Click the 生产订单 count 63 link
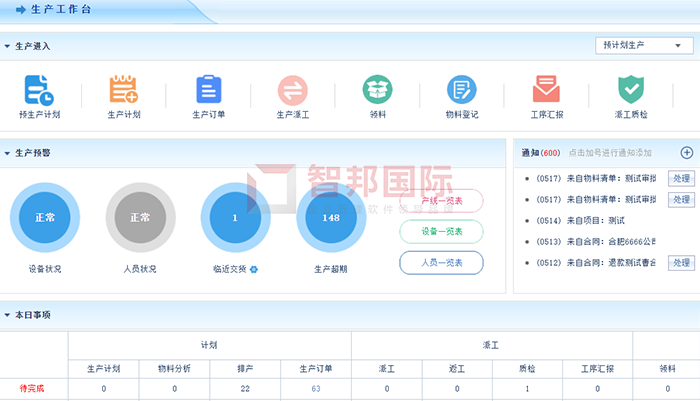The height and width of the screenshot is (401, 700). click(315, 388)
